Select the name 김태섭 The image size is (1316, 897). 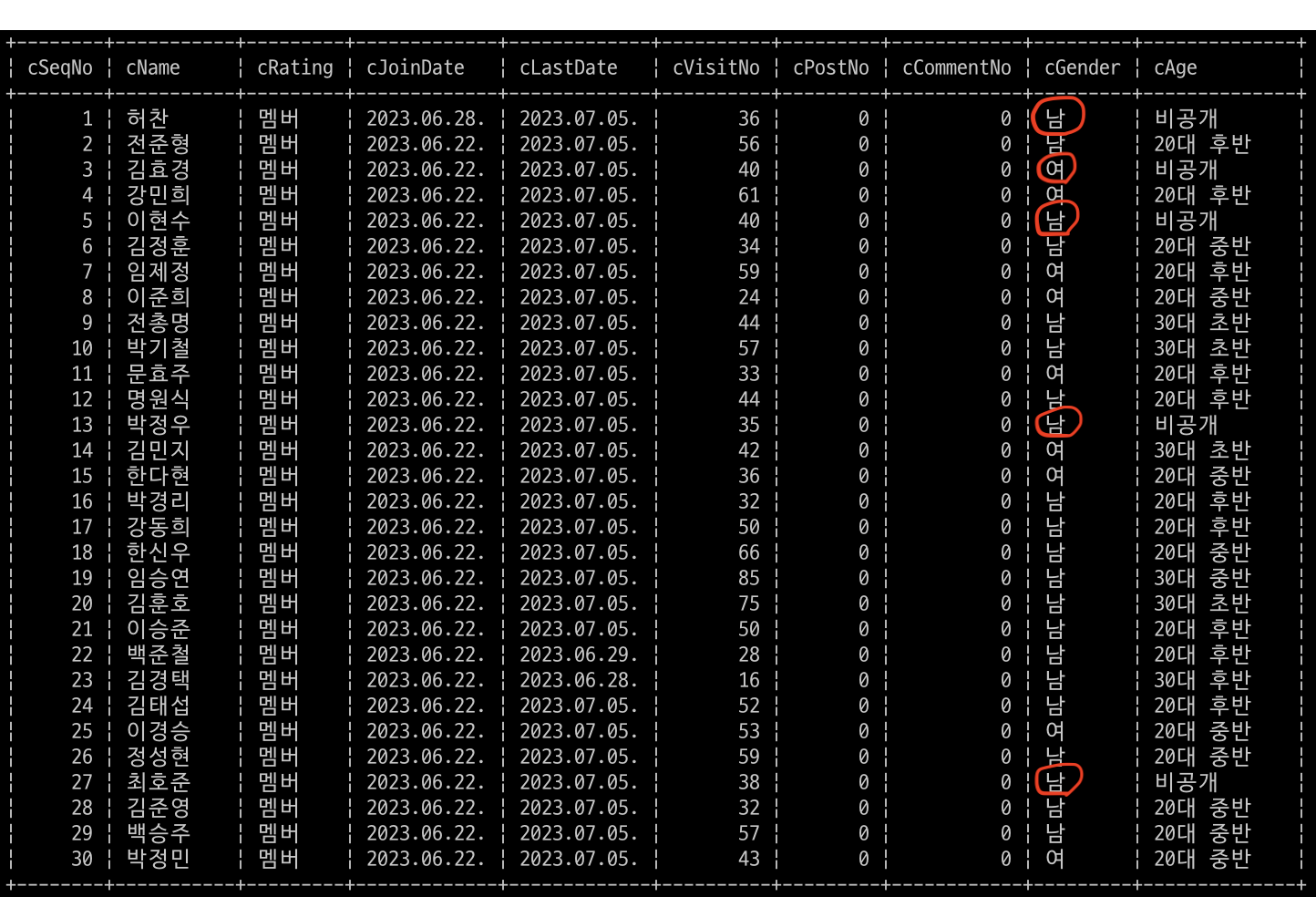(x=159, y=706)
